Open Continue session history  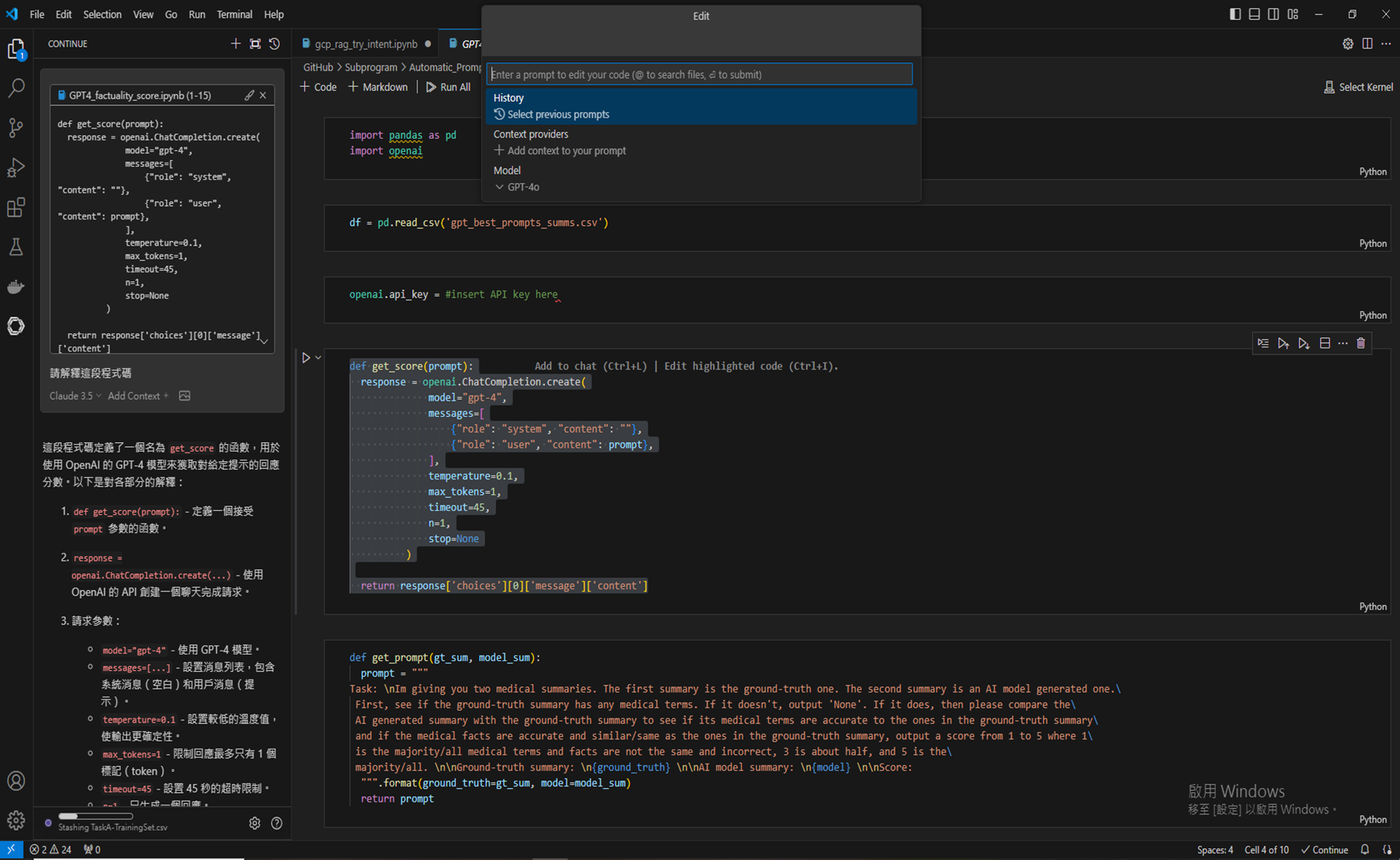274,44
